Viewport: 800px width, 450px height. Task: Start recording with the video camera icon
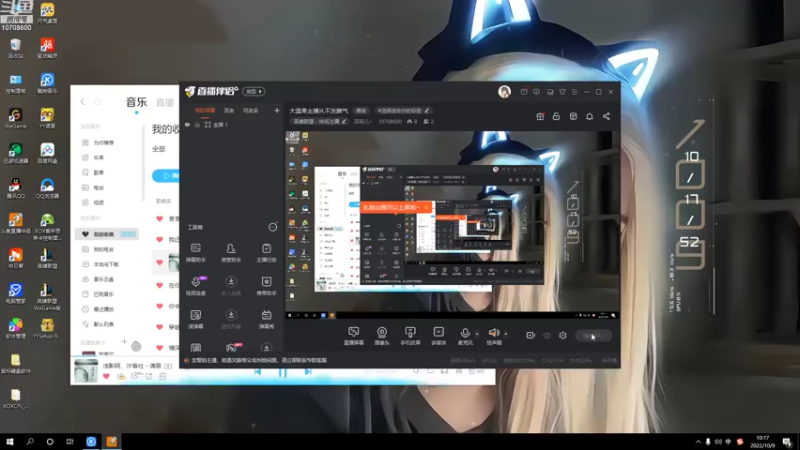pyautogui.click(x=530, y=335)
